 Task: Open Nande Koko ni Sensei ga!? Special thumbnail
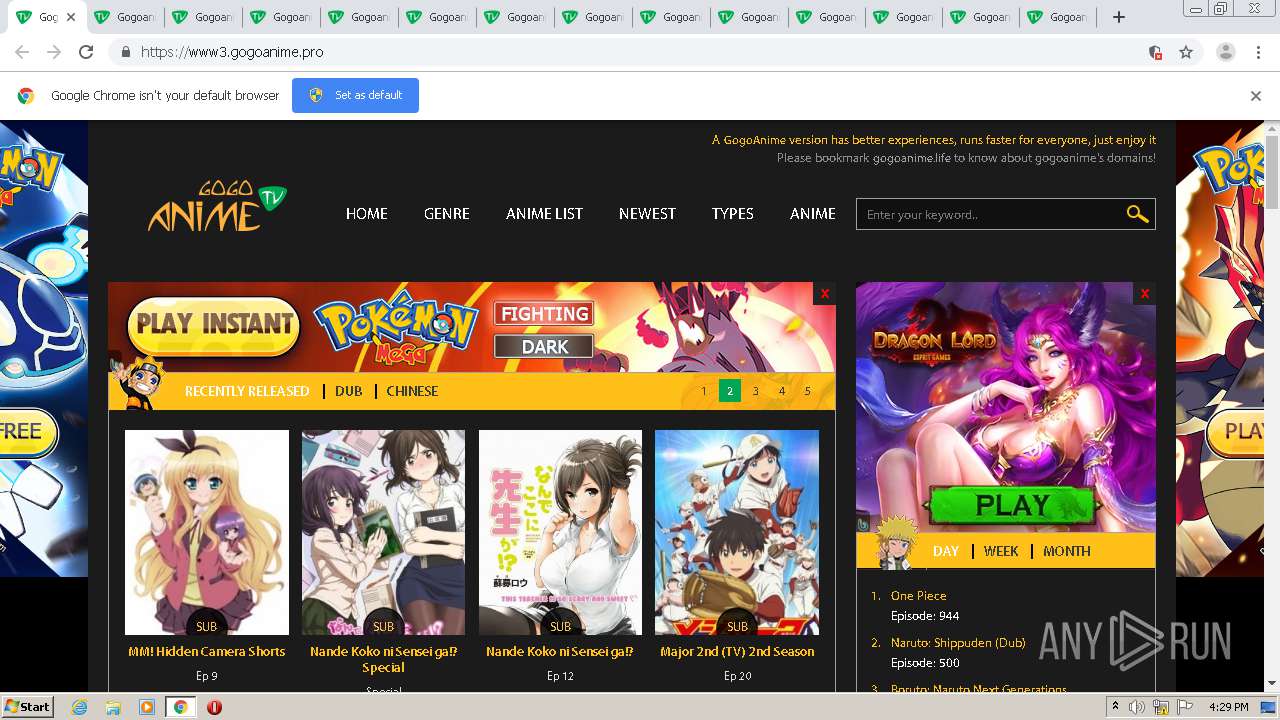pos(383,532)
